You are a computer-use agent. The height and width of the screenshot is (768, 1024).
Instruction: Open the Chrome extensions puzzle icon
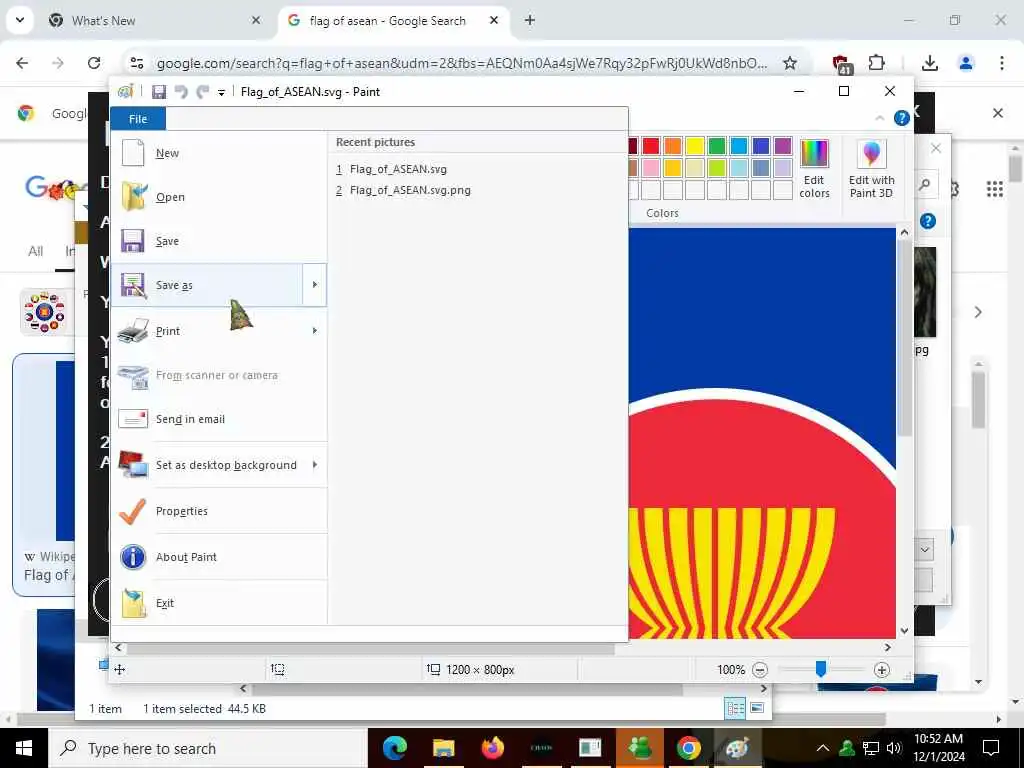click(x=876, y=63)
